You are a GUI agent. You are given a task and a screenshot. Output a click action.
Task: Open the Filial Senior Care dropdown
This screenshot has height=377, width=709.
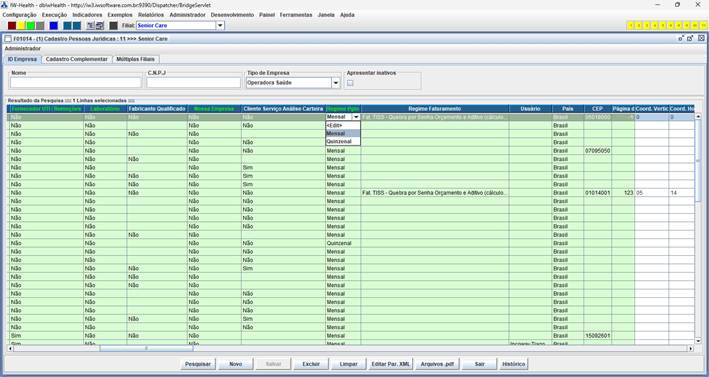(x=220, y=26)
